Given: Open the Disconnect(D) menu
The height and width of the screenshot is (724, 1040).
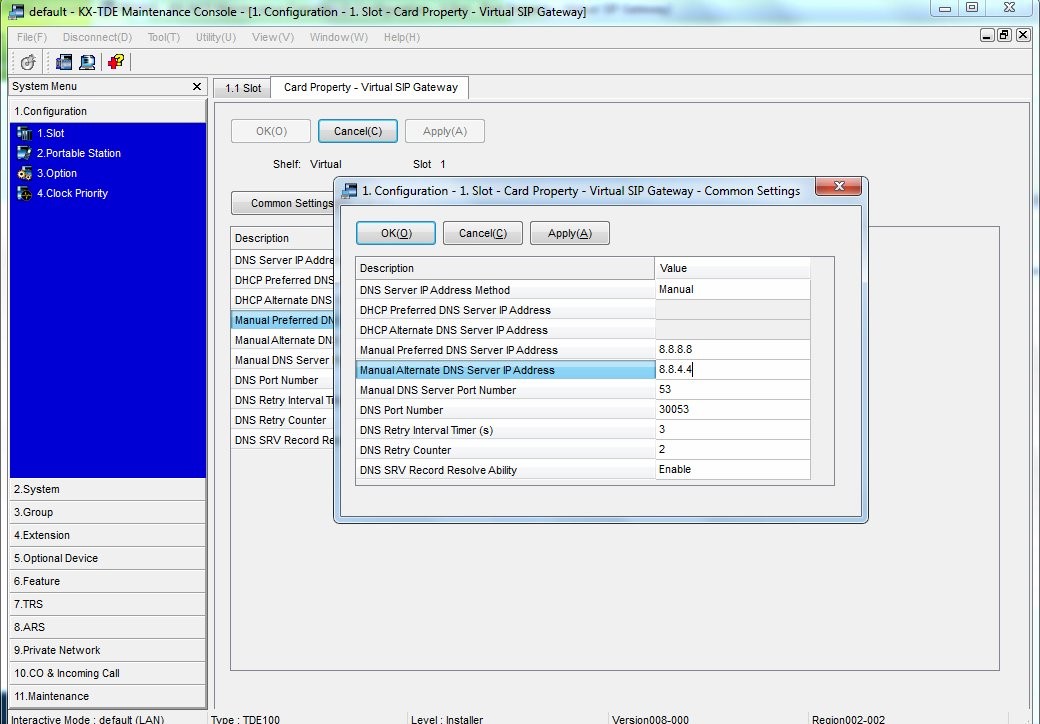Looking at the screenshot, I should coord(98,37).
